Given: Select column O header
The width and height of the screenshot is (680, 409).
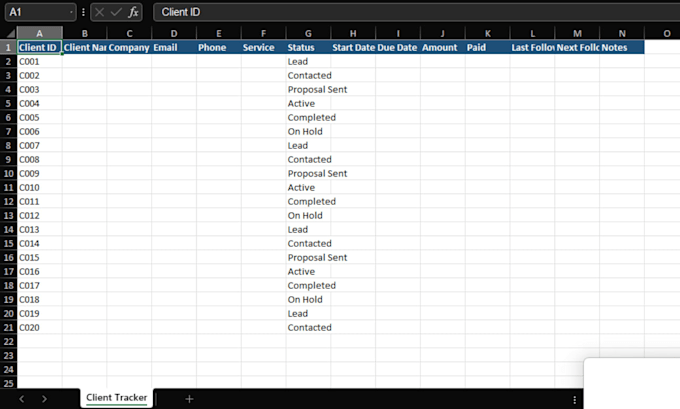Looking at the screenshot, I should [x=667, y=33].
